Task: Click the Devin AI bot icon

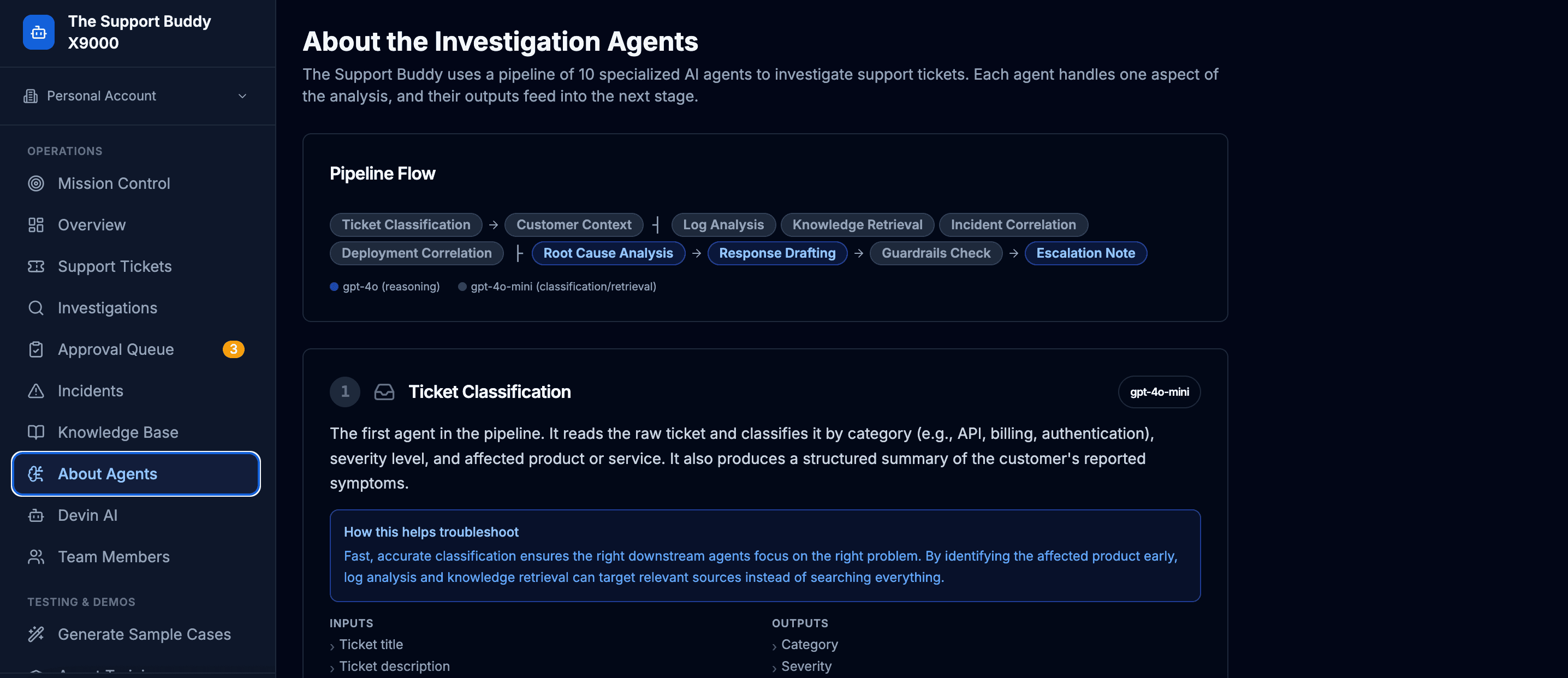Action: click(36, 515)
